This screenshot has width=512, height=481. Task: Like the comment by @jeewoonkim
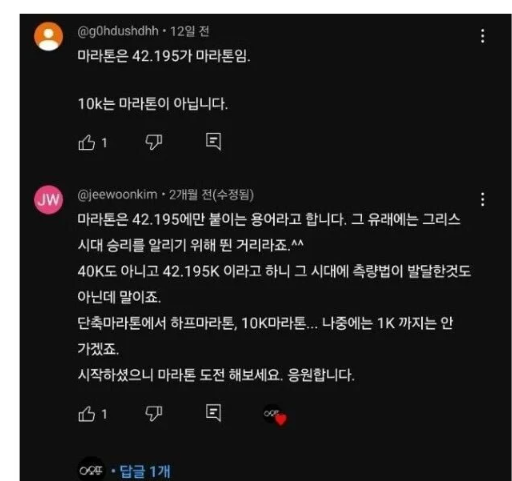click(x=87, y=414)
